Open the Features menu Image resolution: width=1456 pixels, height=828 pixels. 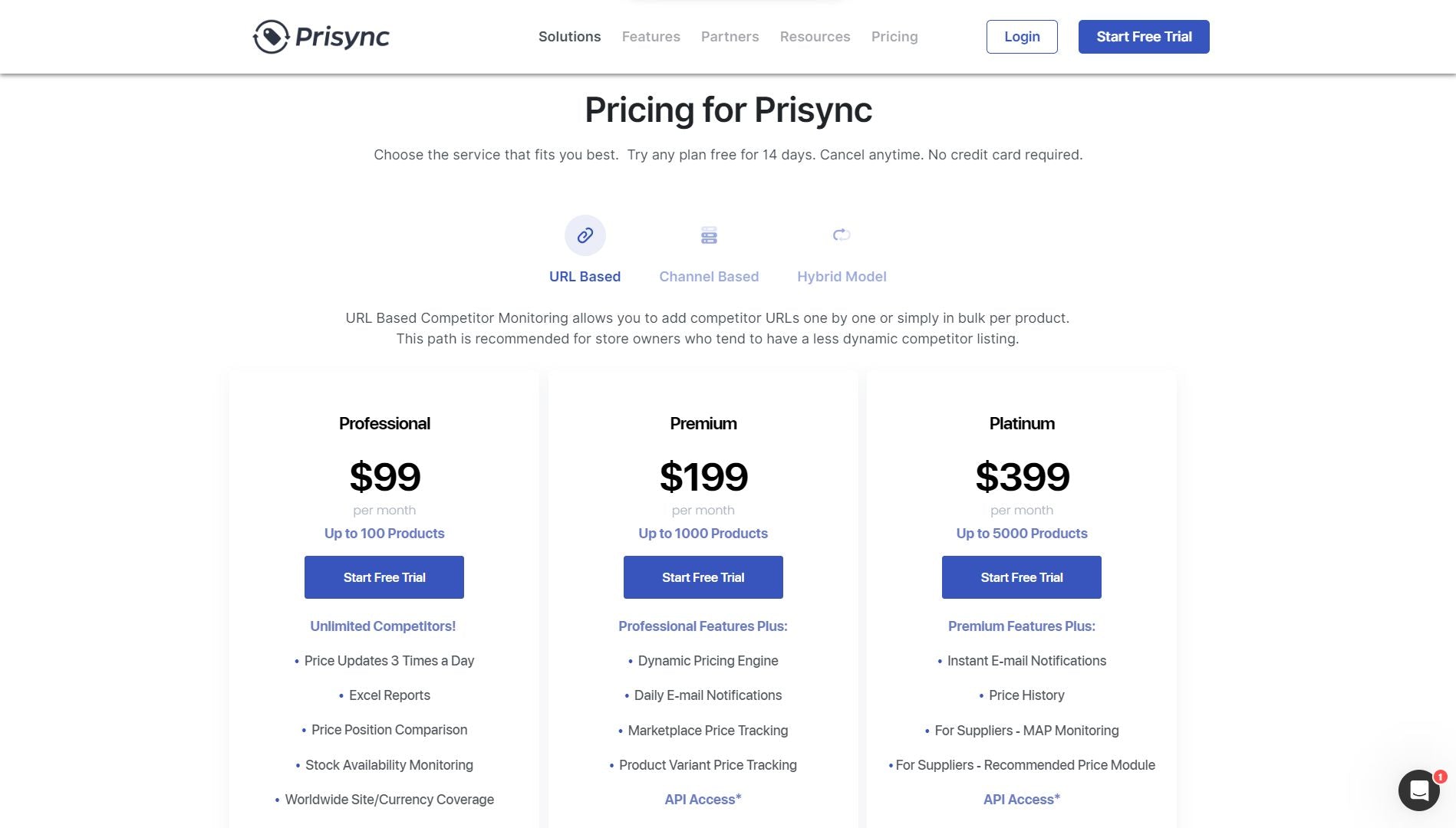tap(651, 37)
